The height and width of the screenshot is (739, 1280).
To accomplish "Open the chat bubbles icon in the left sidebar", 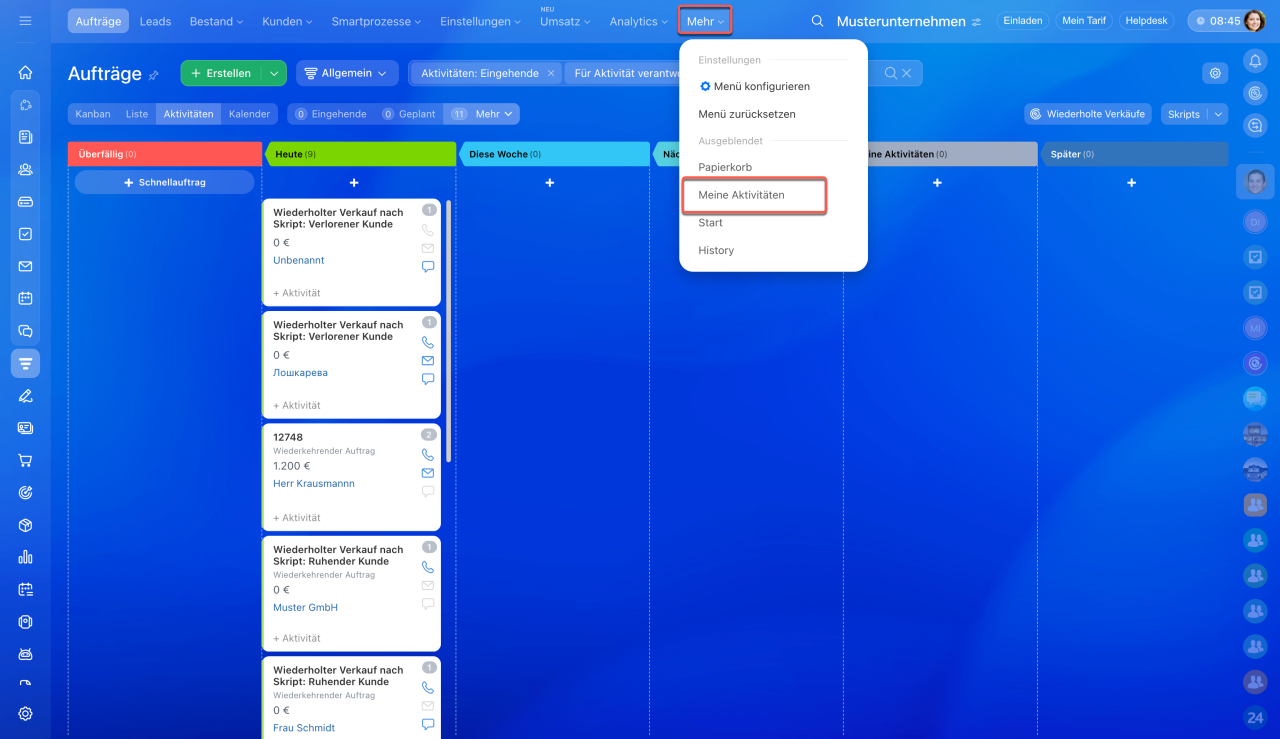I will (x=25, y=331).
